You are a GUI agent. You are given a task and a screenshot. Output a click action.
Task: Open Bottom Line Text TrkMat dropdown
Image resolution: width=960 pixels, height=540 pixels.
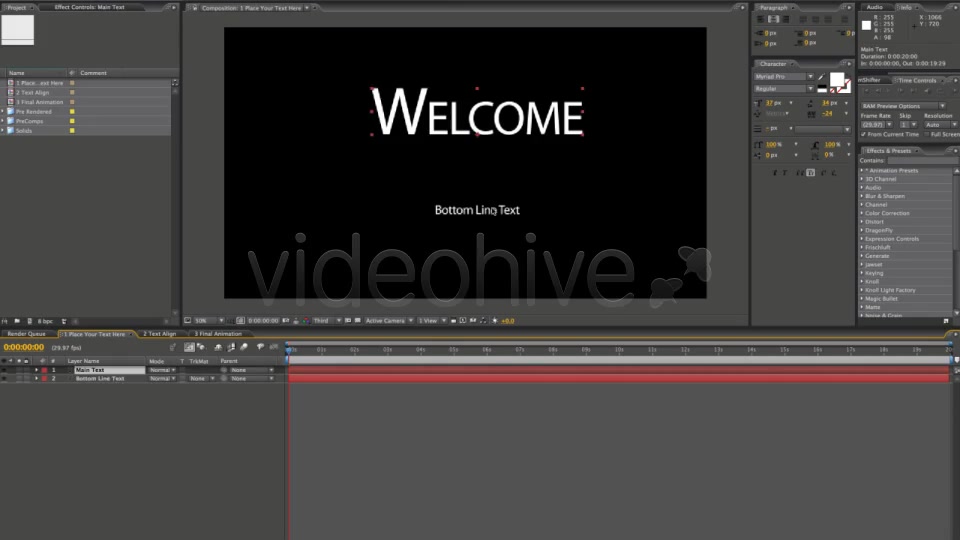click(201, 378)
